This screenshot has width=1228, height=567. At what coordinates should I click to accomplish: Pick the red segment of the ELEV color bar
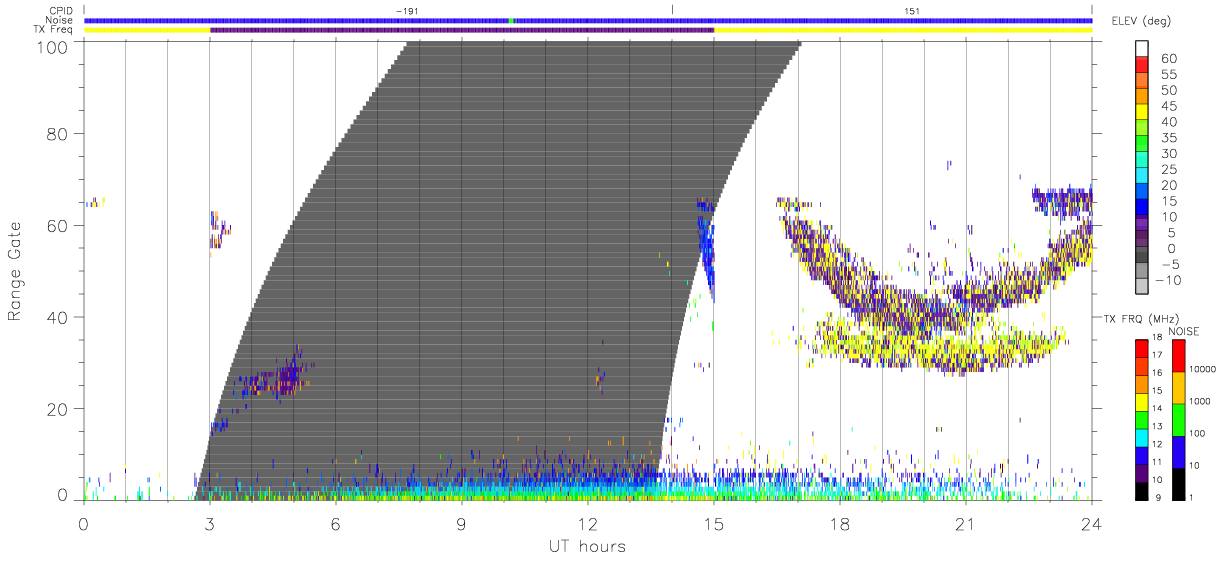click(1142, 65)
